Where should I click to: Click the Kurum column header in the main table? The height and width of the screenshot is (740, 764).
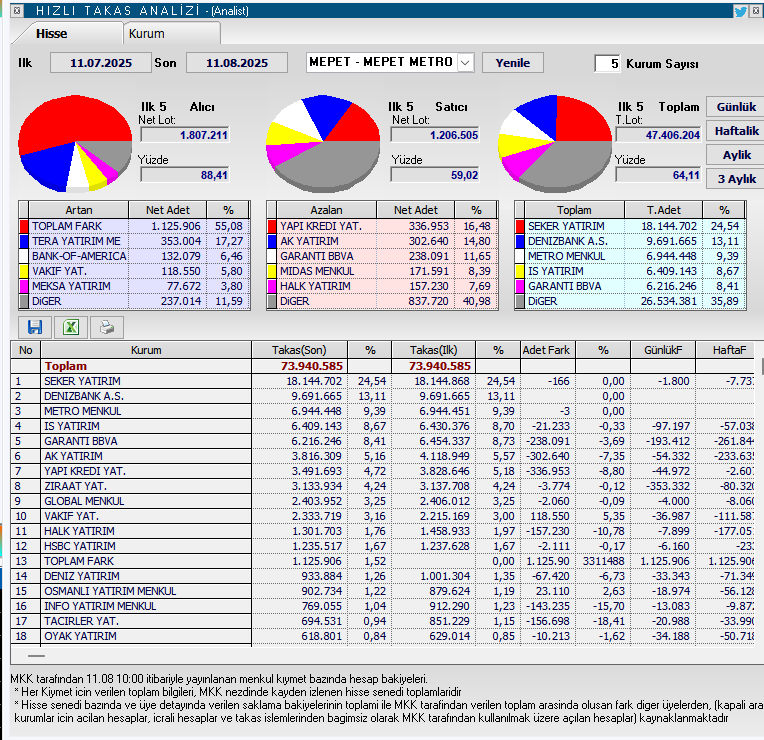[x=146, y=350]
